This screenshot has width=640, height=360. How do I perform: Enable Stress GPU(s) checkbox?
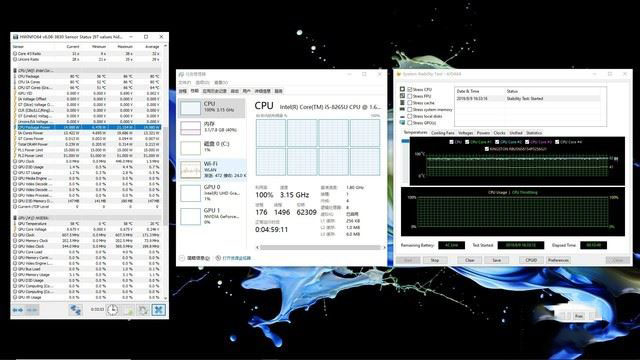[409, 122]
